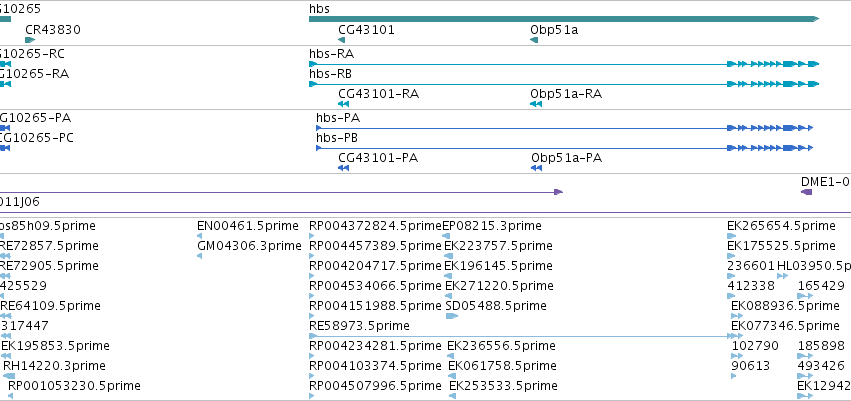Click the EK265654.5prime EST glyph

pos(732,236)
